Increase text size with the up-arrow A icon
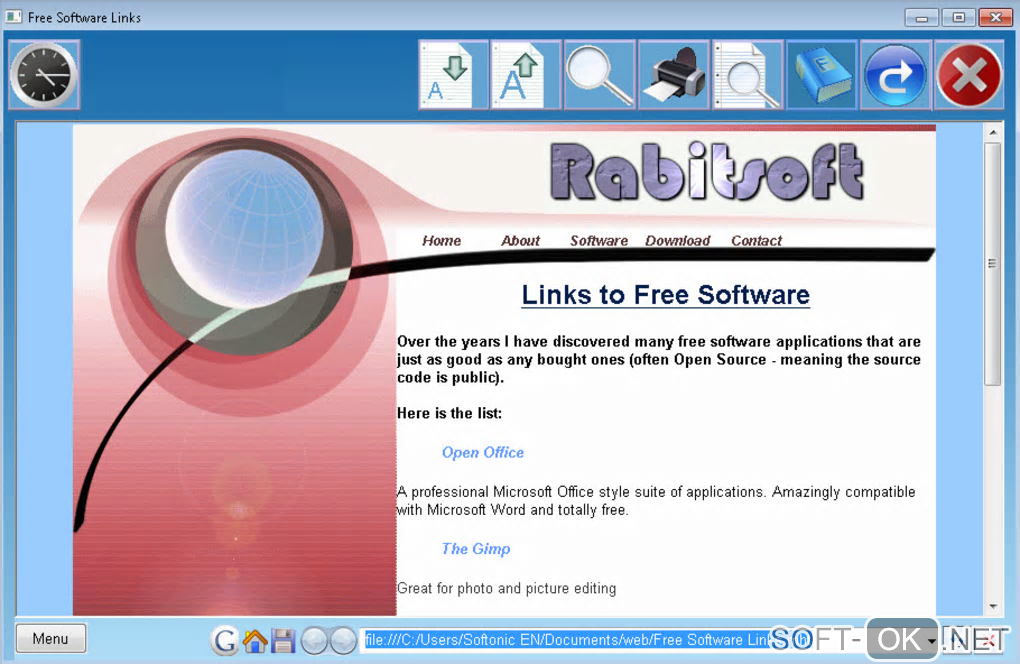Viewport: 1020px width, 664px height. 525,75
